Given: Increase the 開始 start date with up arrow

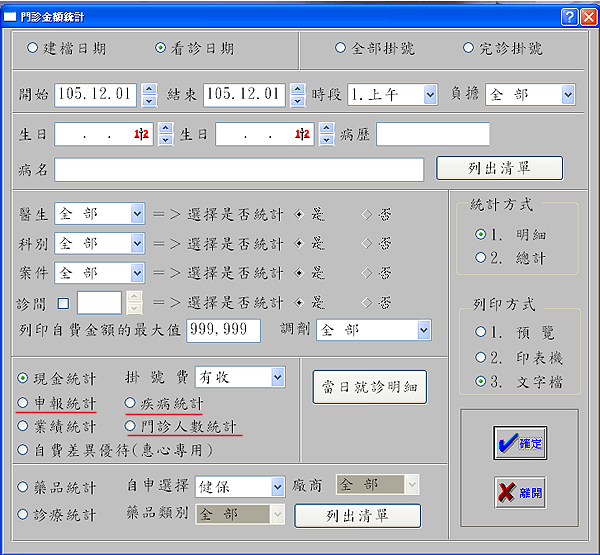Looking at the screenshot, I should pyautogui.click(x=149, y=89).
